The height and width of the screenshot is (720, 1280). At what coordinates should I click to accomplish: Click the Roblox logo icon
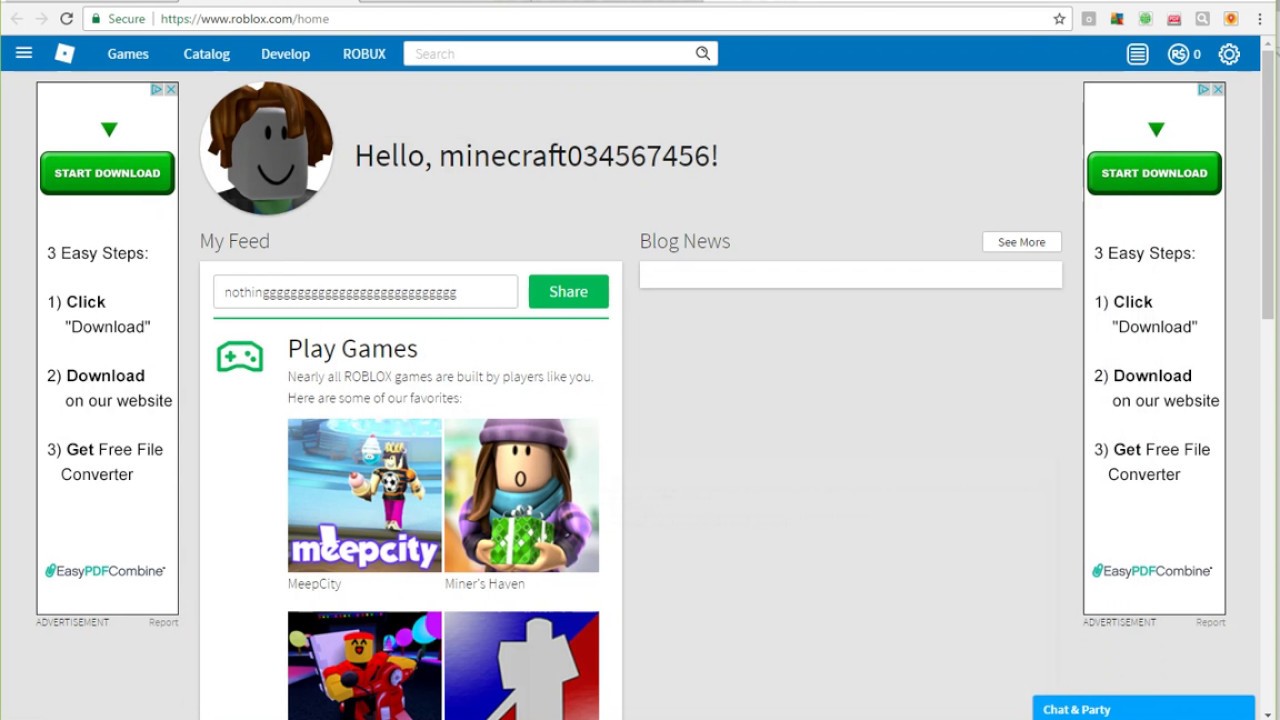(x=65, y=54)
